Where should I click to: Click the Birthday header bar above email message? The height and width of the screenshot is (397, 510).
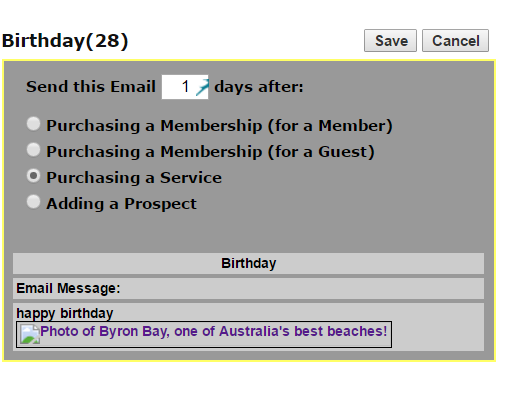(248, 263)
